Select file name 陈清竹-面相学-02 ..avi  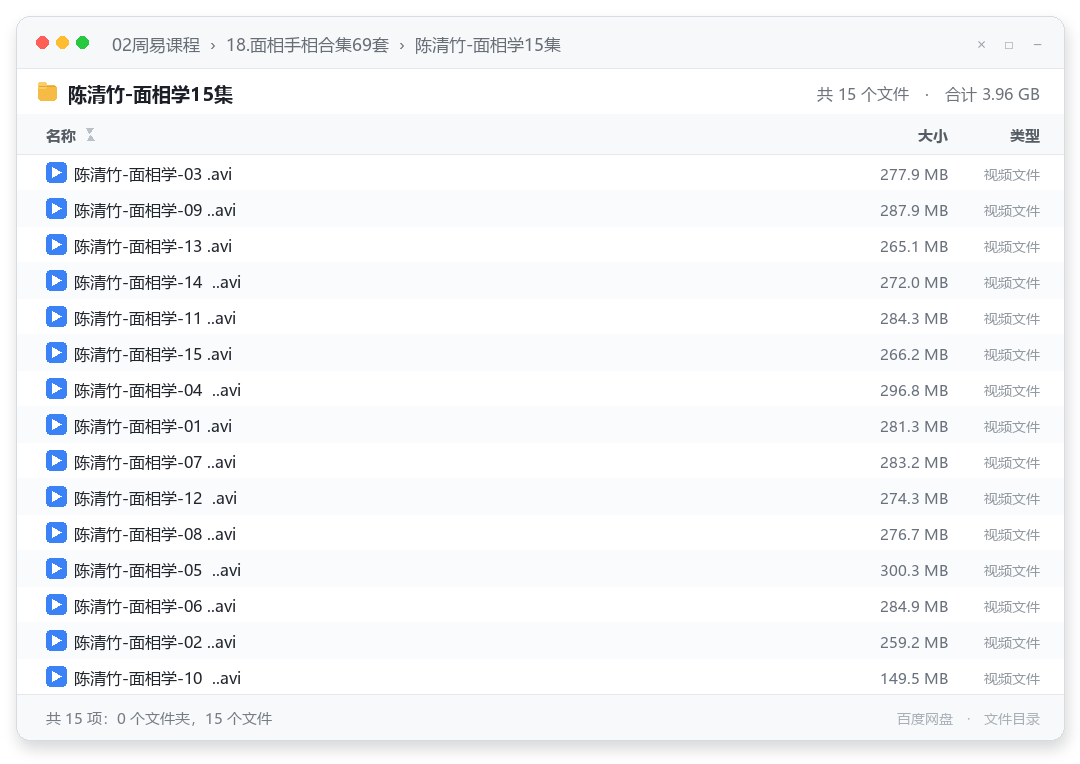point(155,642)
